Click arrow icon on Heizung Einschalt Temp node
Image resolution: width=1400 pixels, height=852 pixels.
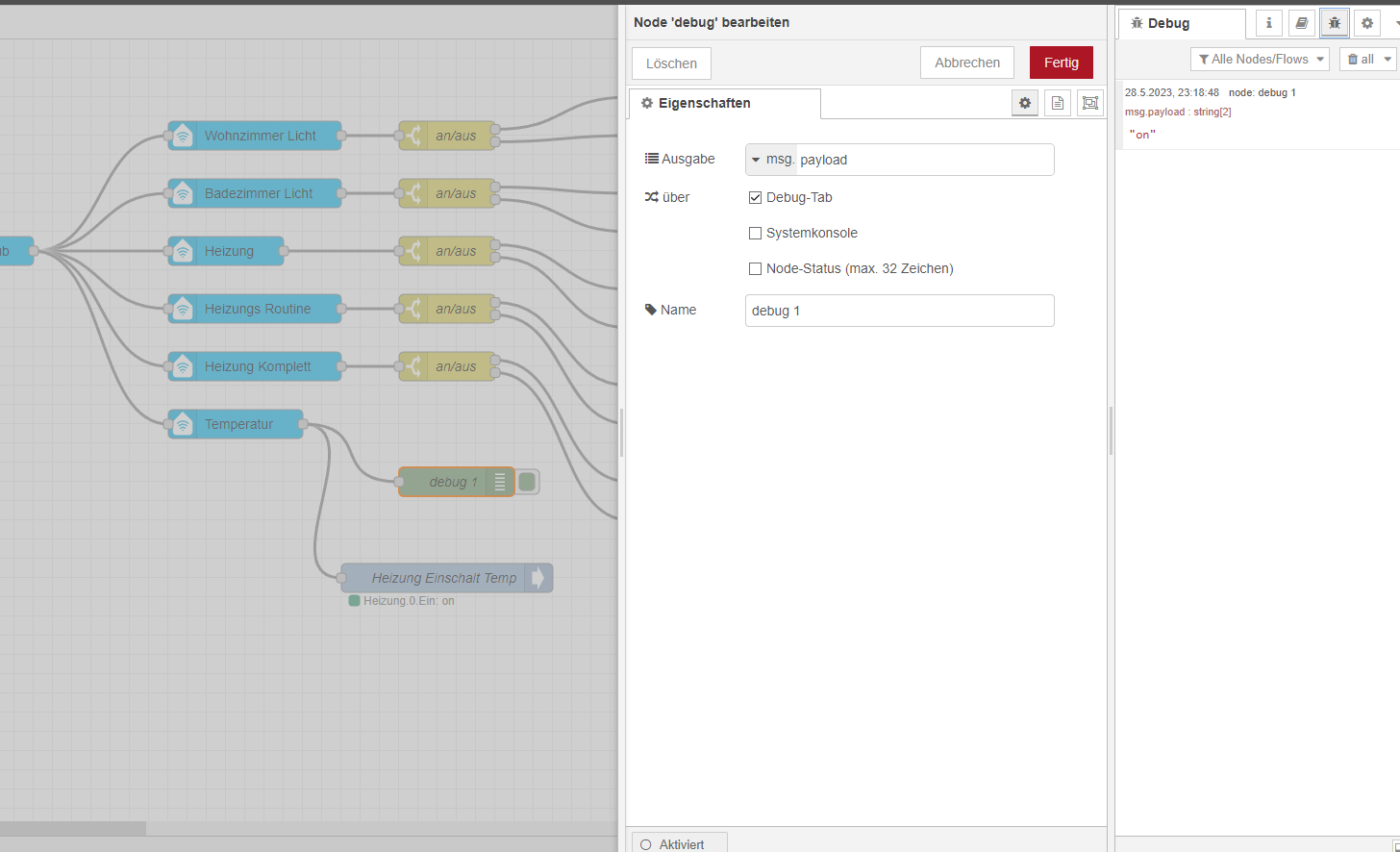(x=538, y=578)
